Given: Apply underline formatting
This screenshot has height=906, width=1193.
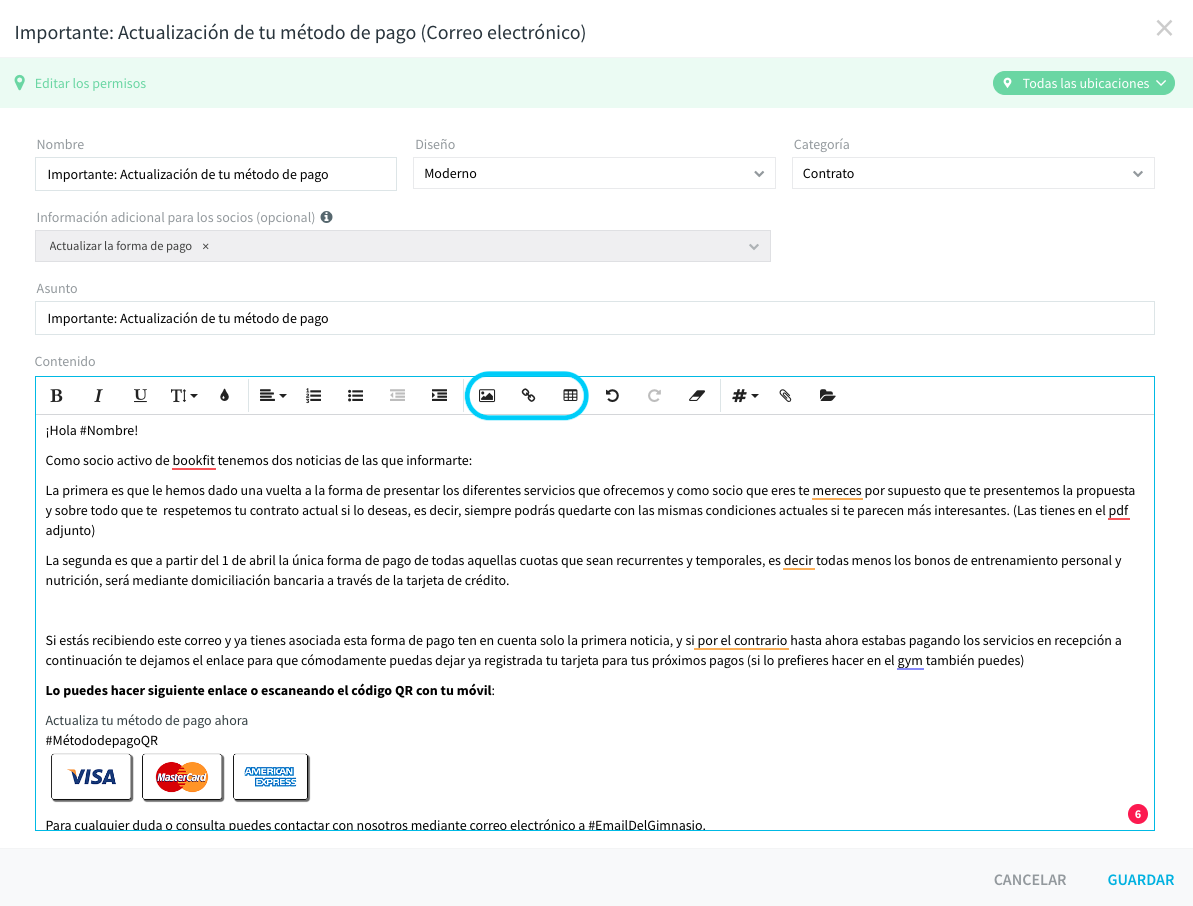Looking at the screenshot, I should click(140, 396).
